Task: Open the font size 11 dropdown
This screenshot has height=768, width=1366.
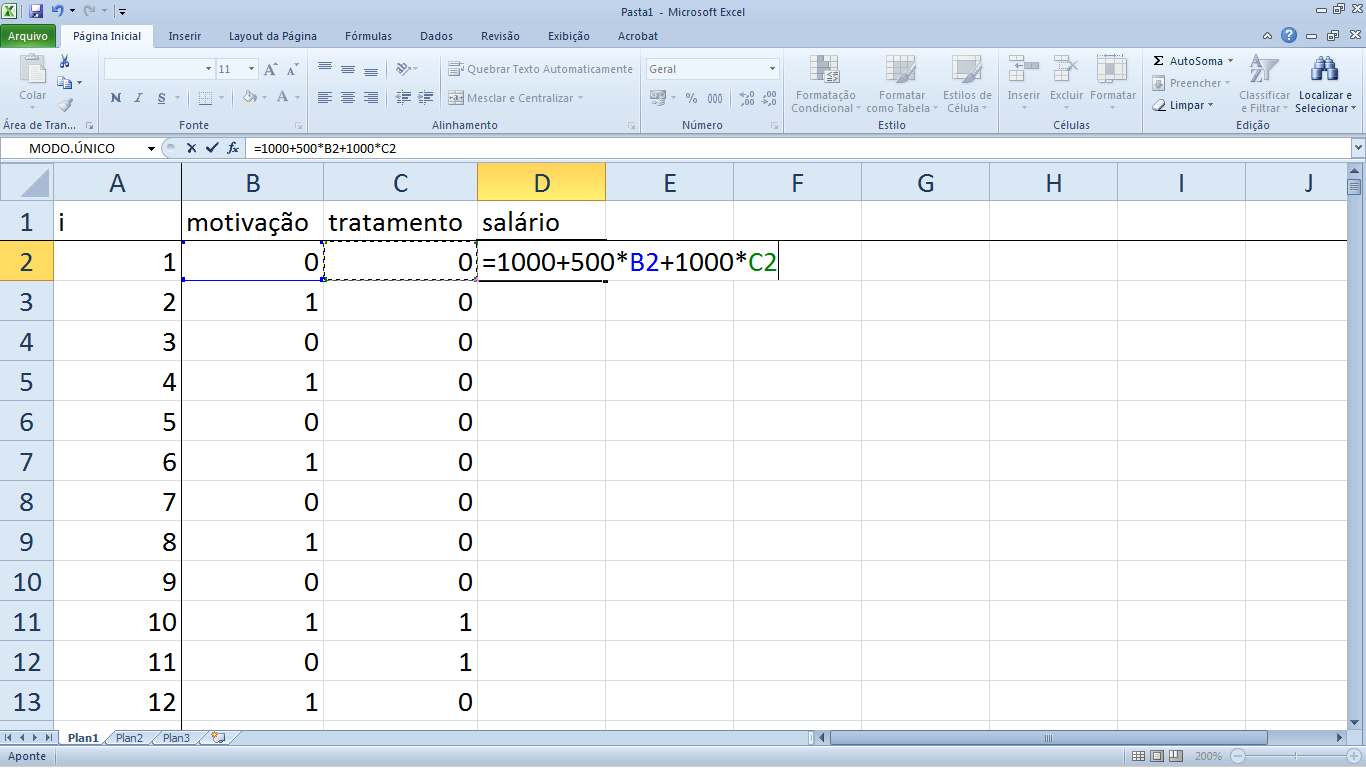Action: coord(251,69)
